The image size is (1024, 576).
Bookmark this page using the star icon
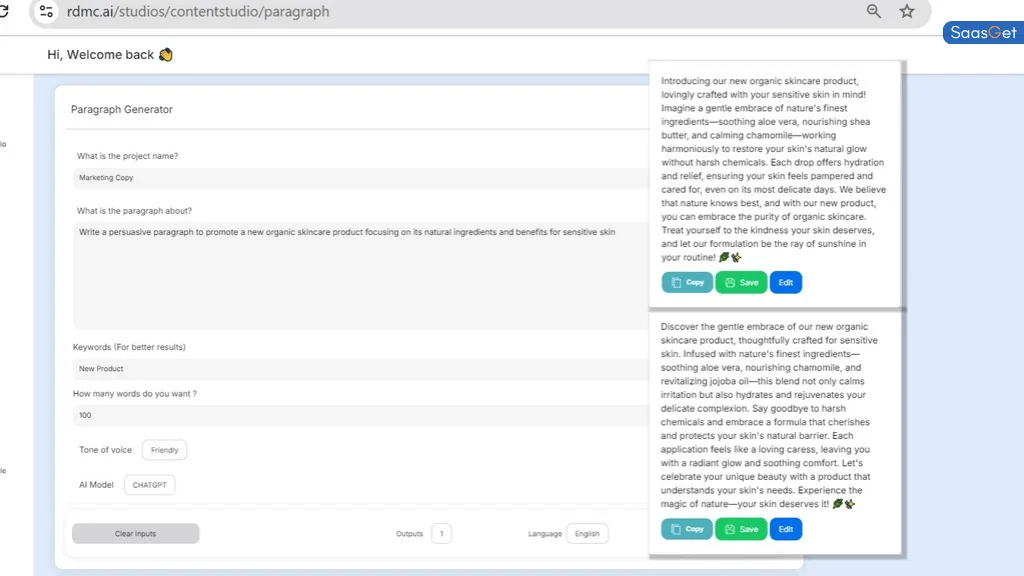(x=907, y=11)
